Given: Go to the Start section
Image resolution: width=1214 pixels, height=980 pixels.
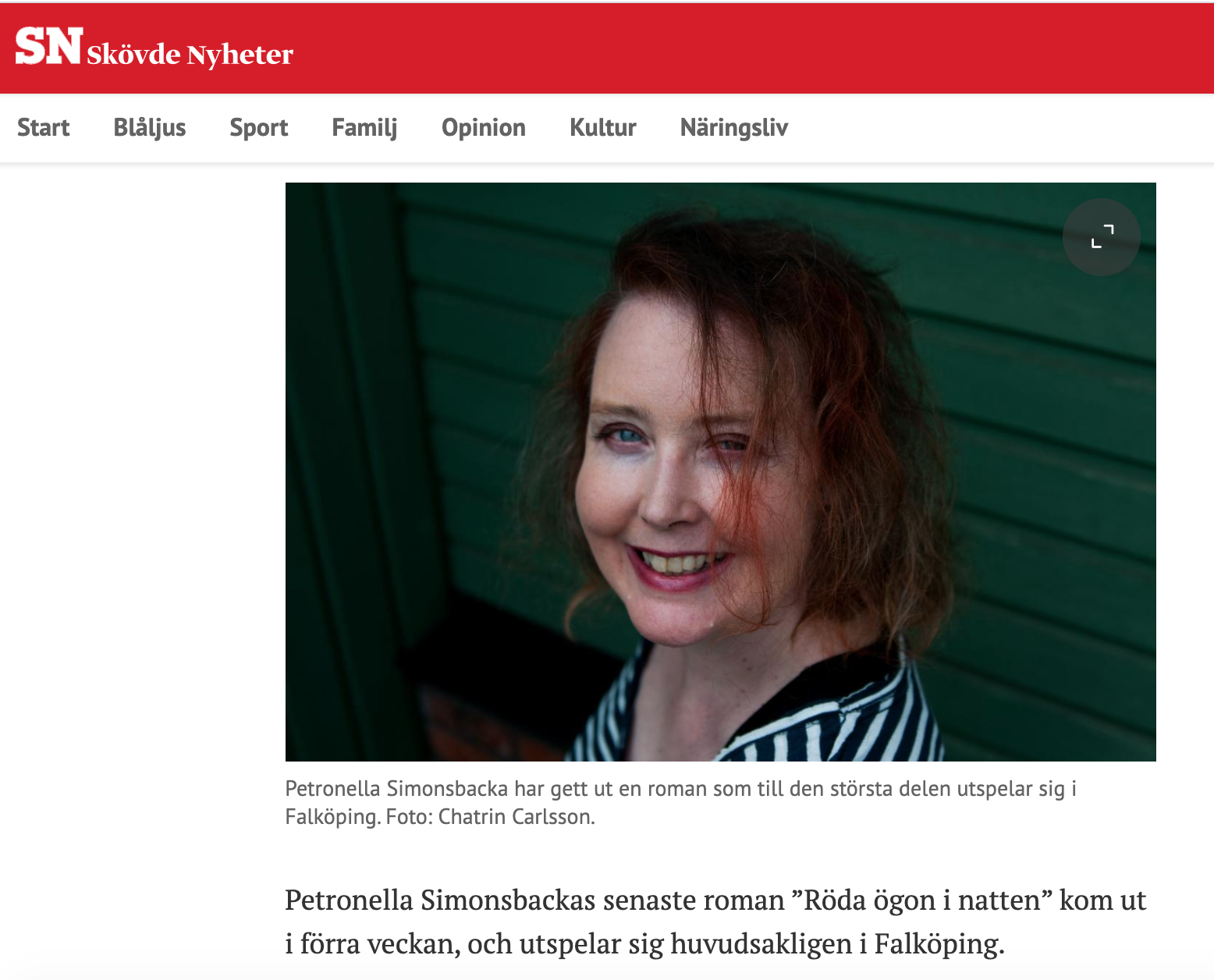Looking at the screenshot, I should tap(44, 127).
